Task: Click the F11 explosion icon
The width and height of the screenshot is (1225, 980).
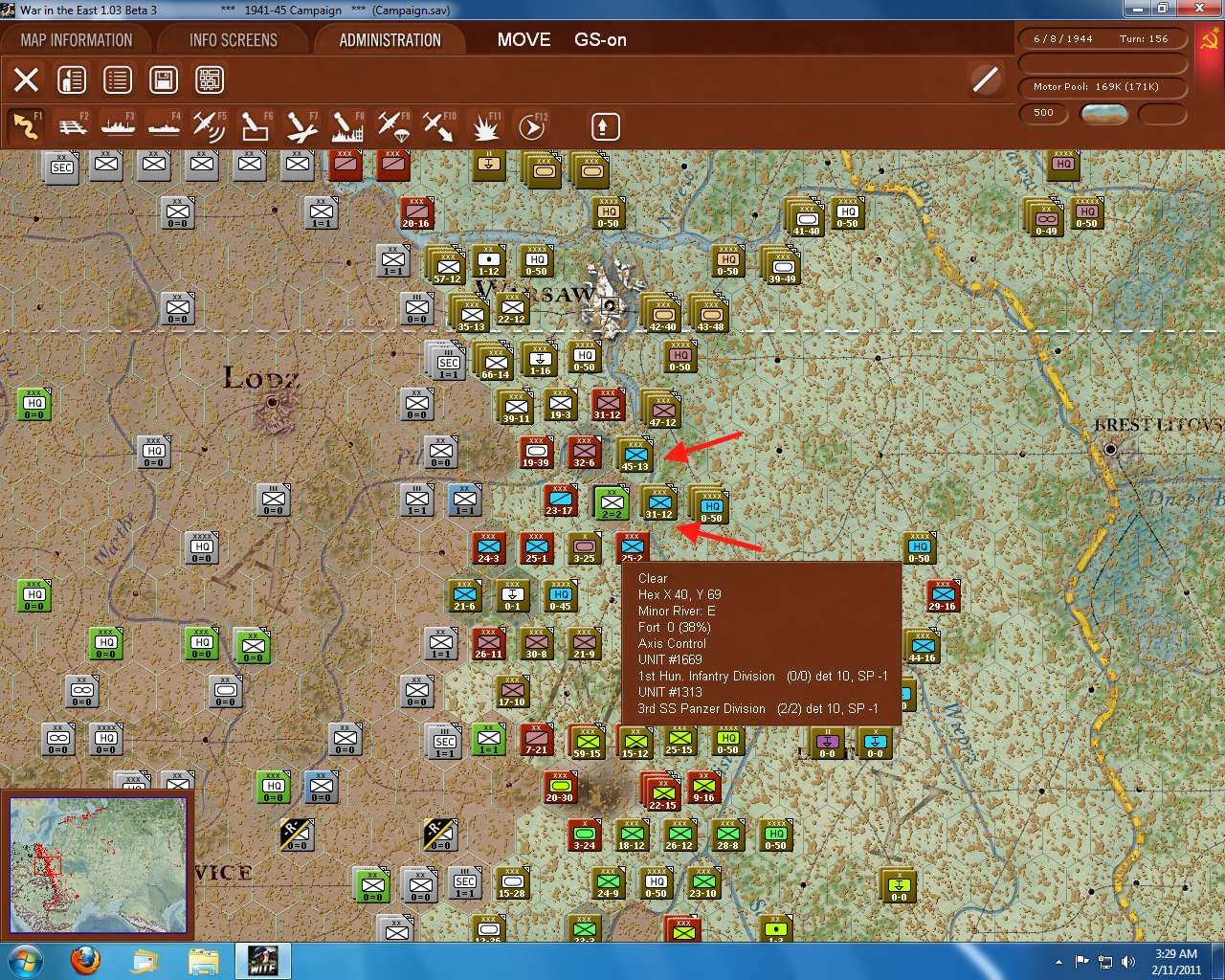Action: pyautogui.click(x=486, y=126)
